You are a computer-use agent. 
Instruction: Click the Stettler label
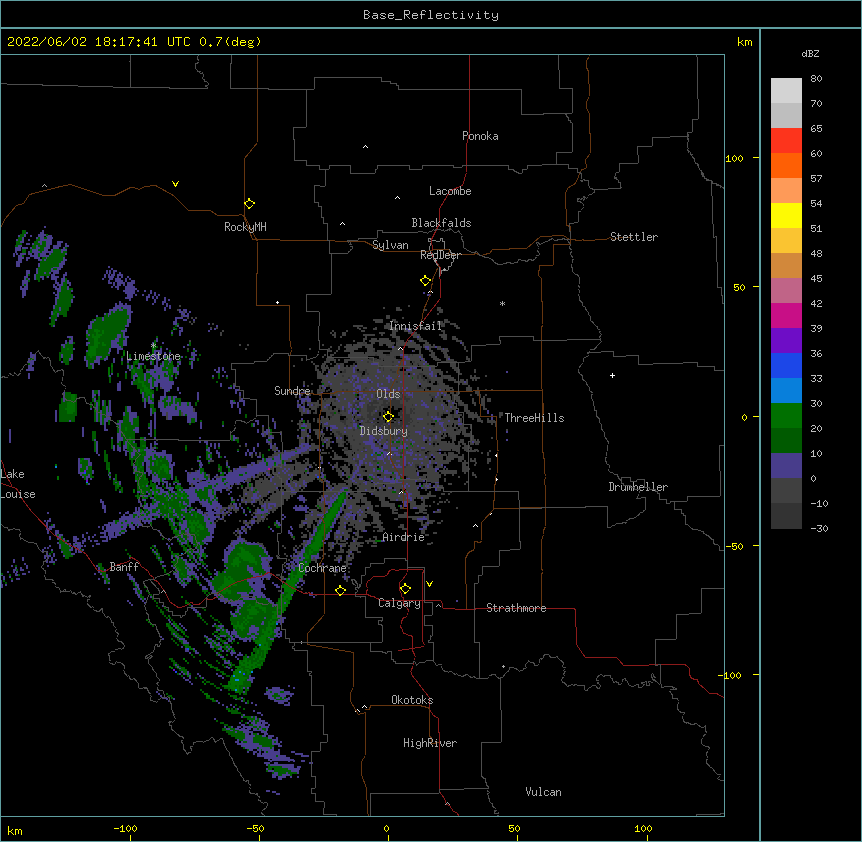click(634, 237)
